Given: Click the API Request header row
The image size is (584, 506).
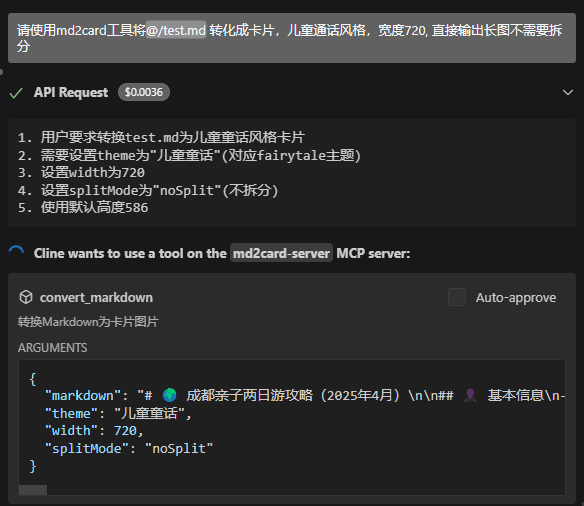Looking at the screenshot, I should click(292, 92).
